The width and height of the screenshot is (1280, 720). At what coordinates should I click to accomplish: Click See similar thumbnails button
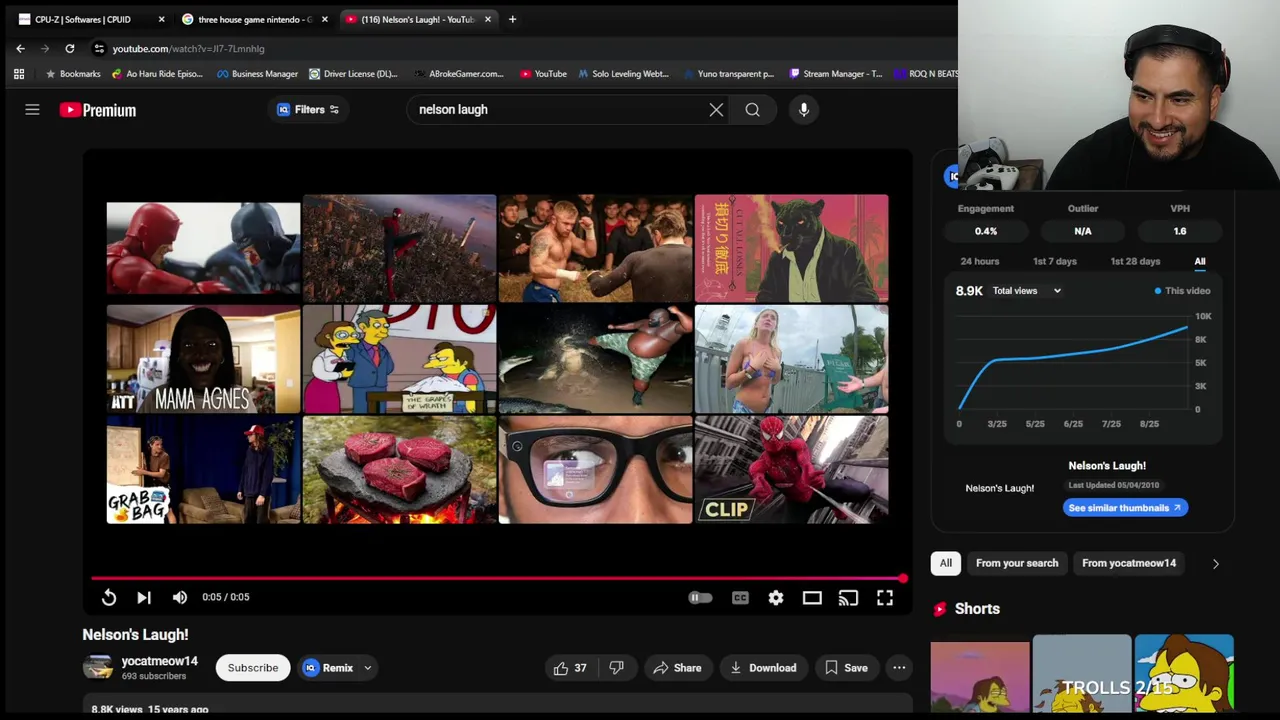coord(1125,508)
